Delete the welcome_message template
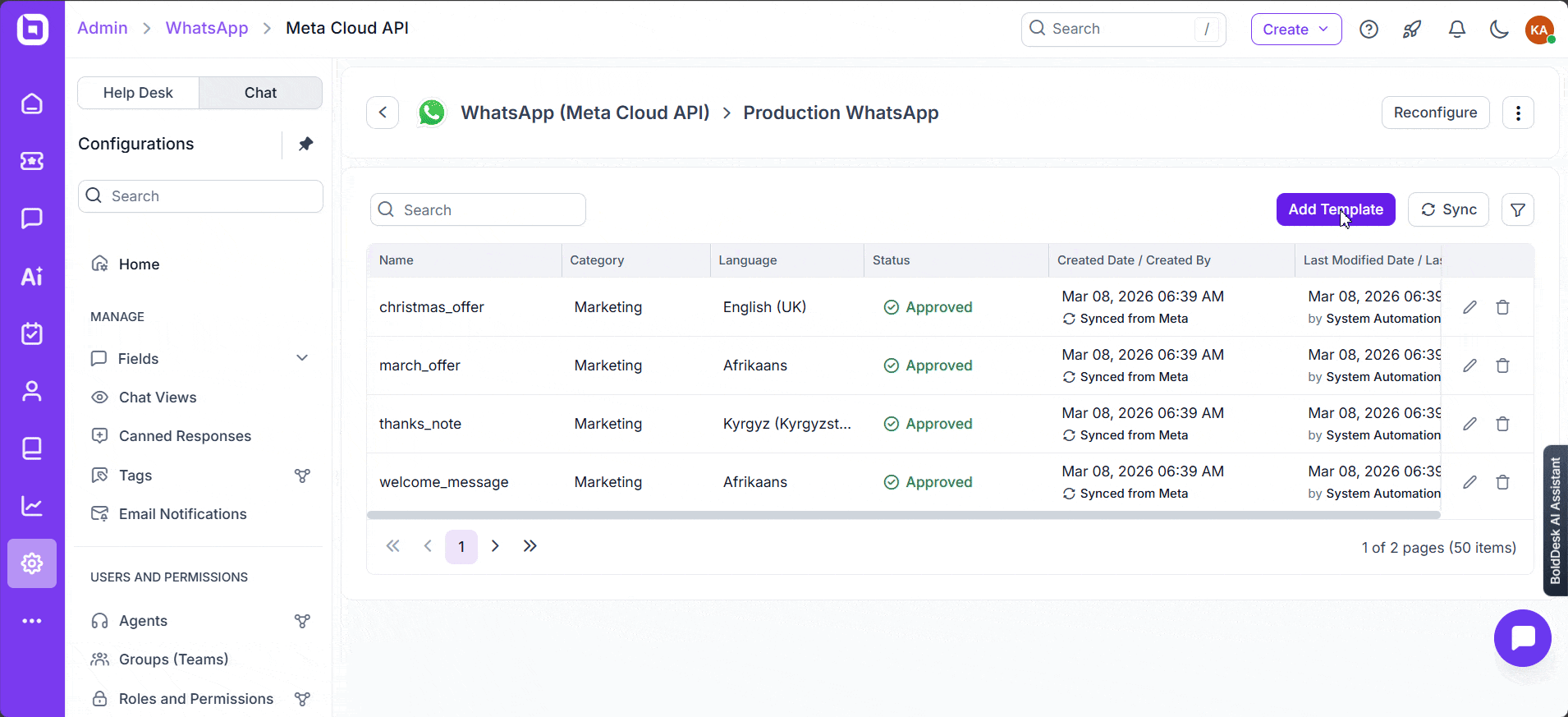The image size is (1568, 717). tap(1502, 482)
